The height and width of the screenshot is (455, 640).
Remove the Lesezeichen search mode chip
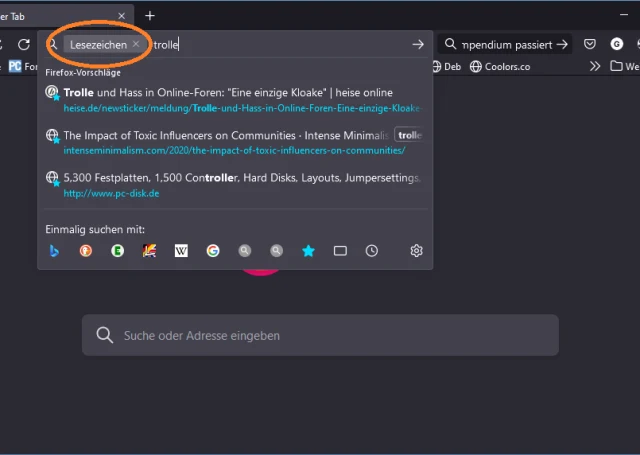click(136, 44)
